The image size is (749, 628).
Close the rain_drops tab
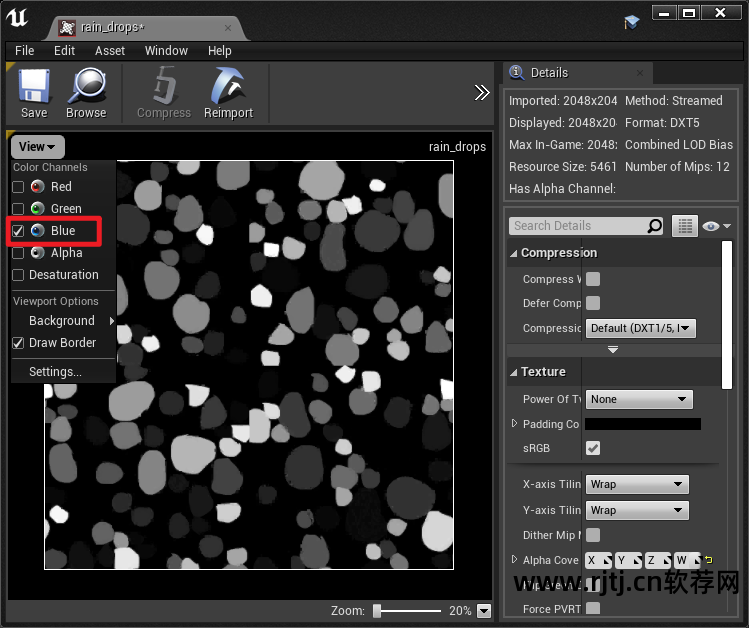tap(228, 28)
